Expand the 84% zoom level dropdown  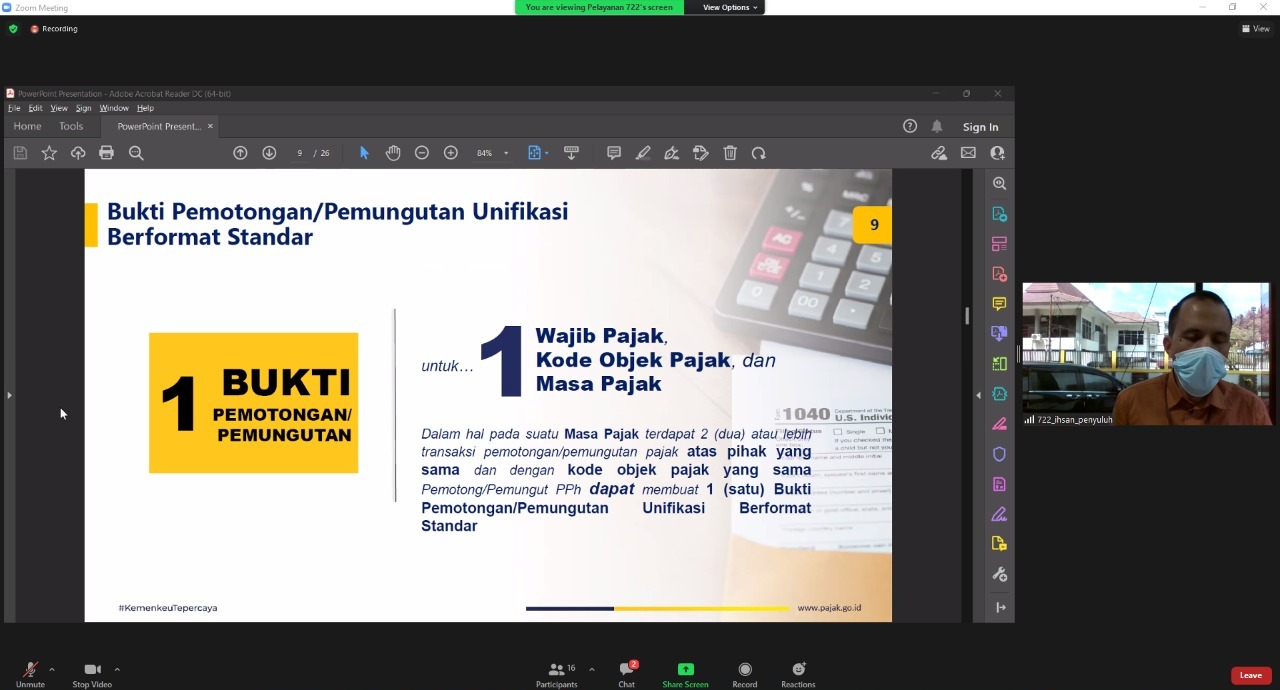pyautogui.click(x=506, y=153)
